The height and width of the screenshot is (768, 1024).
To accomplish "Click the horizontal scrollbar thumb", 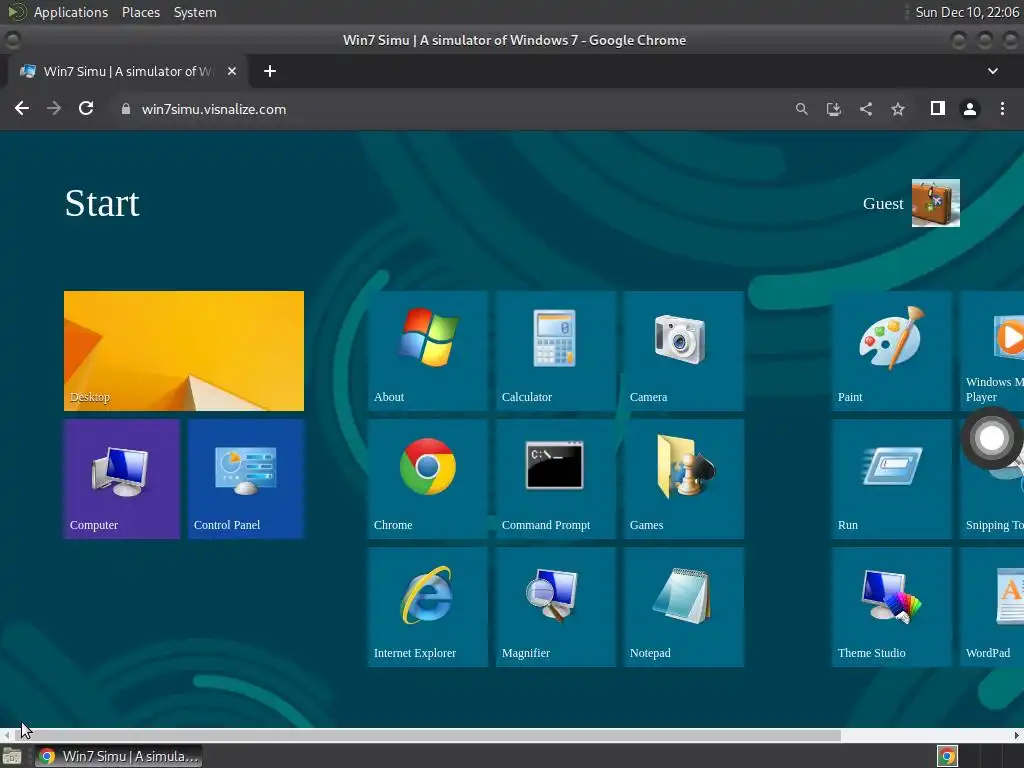I will coord(428,735).
